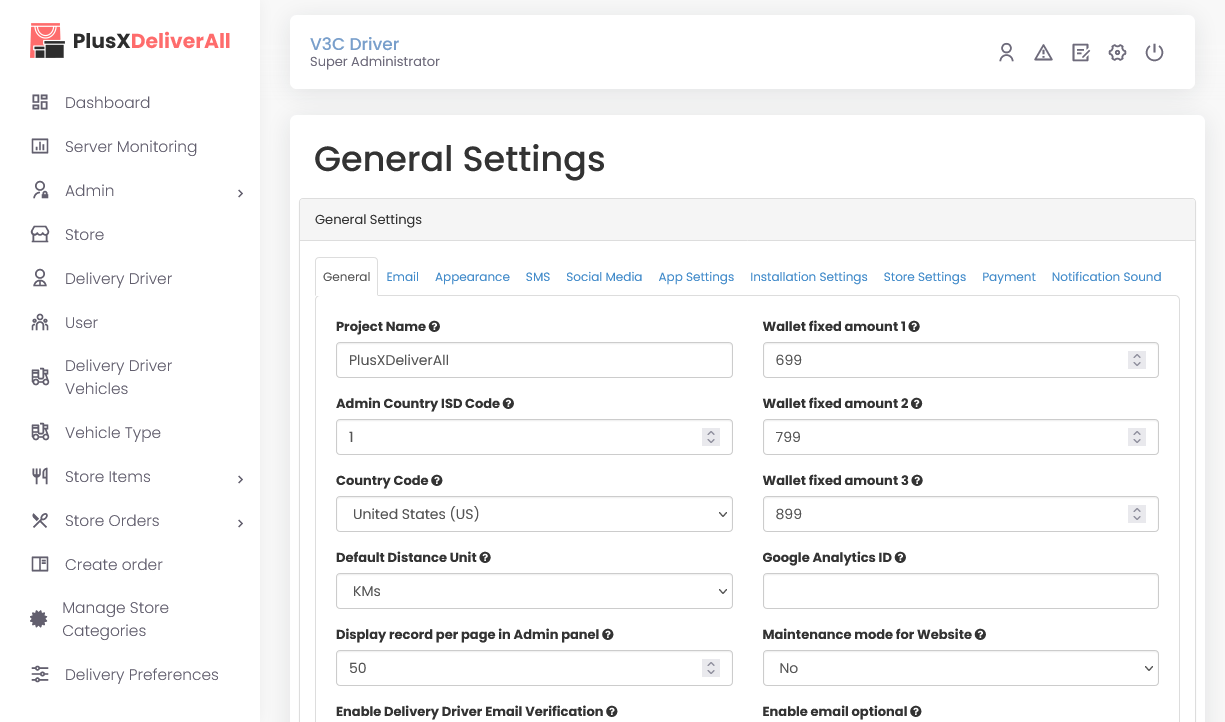Click the Wallet fixed amount 2 field
Image resolution: width=1225 pixels, height=722 pixels.
tap(960, 437)
